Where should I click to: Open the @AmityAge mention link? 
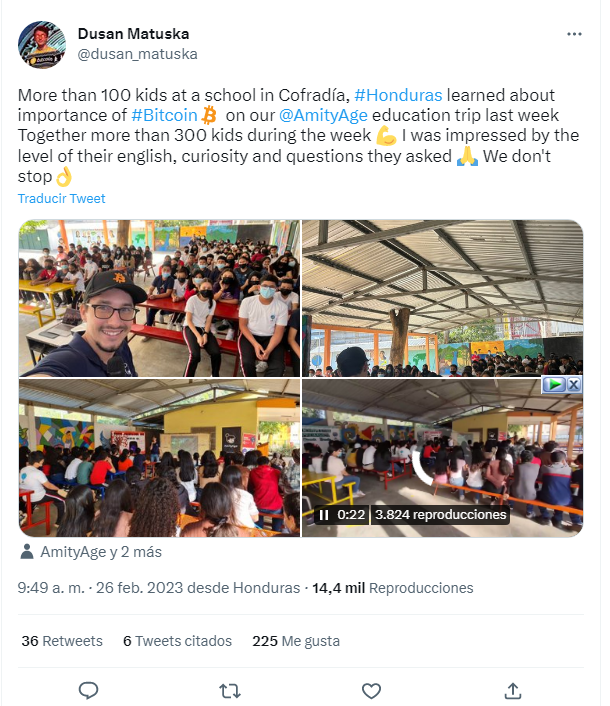click(x=323, y=115)
